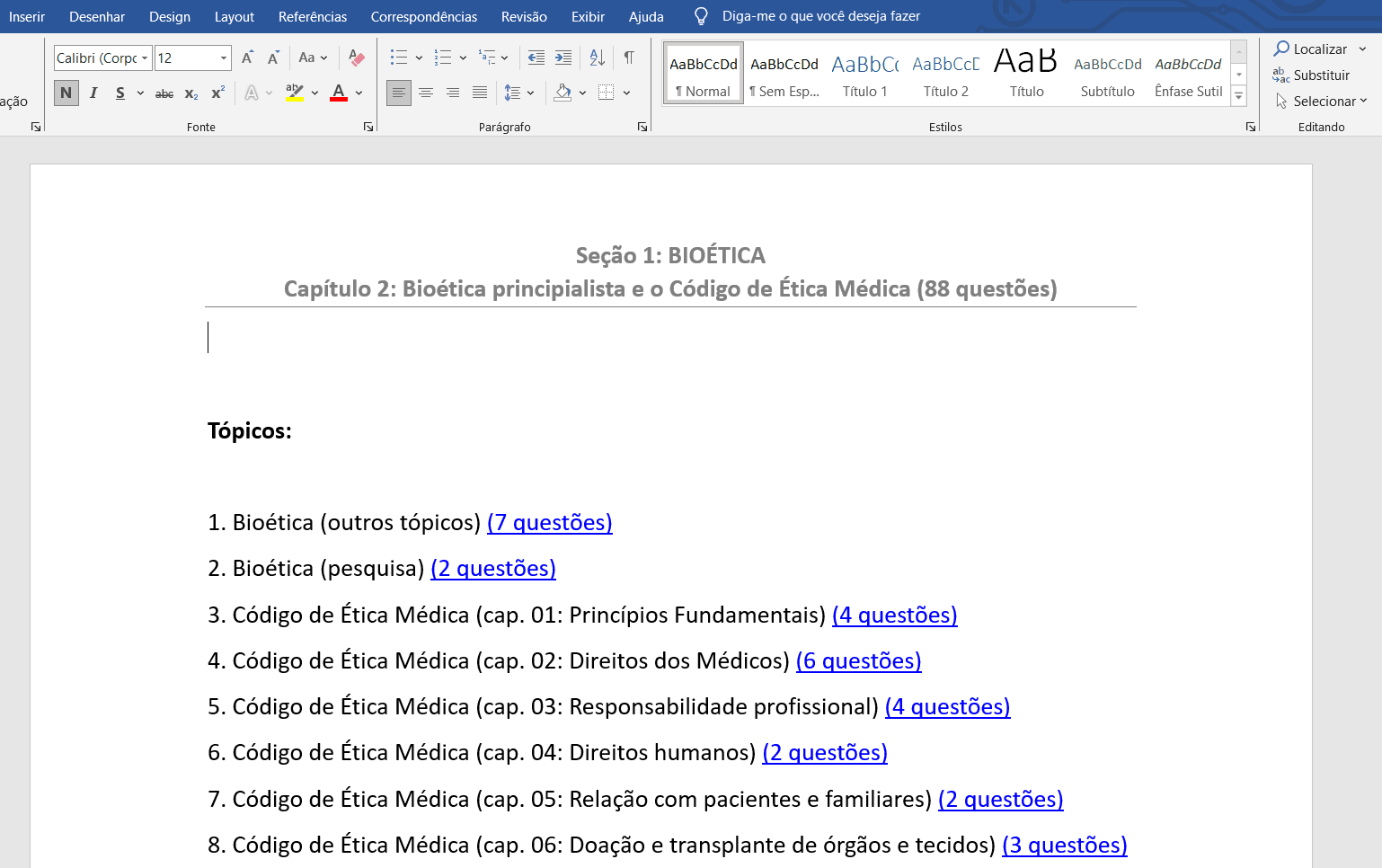
Task: Open Font dialog launcher
Action: (x=368, y=128)
